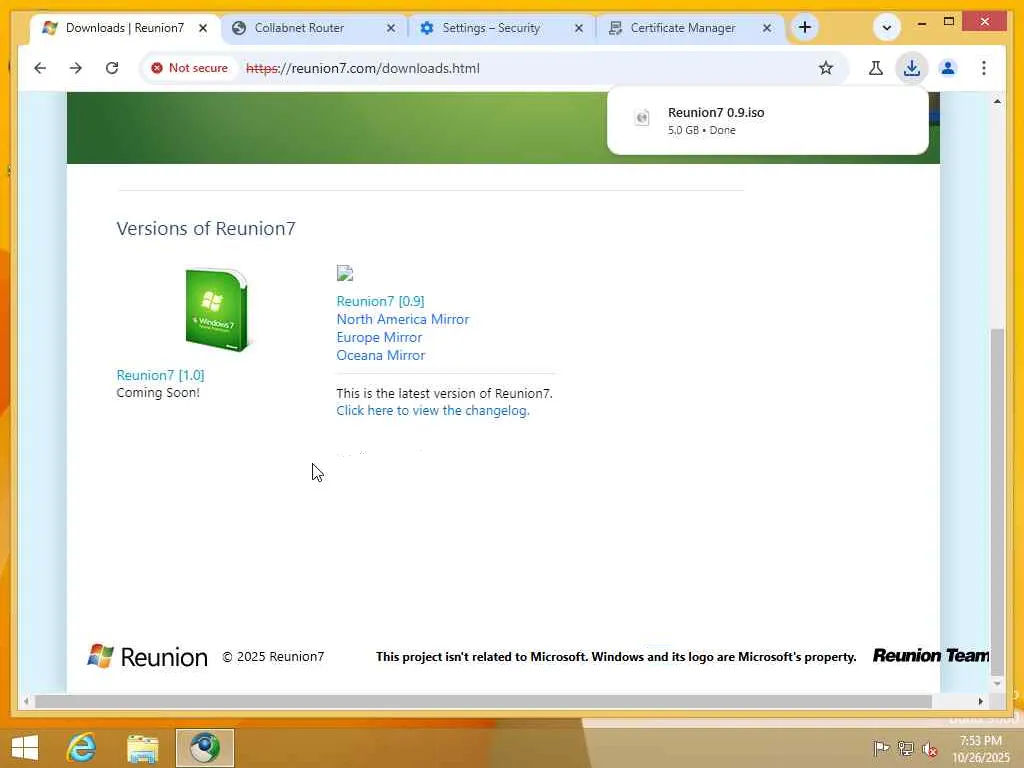Click the scroll down arrow

tap(997, 684)
